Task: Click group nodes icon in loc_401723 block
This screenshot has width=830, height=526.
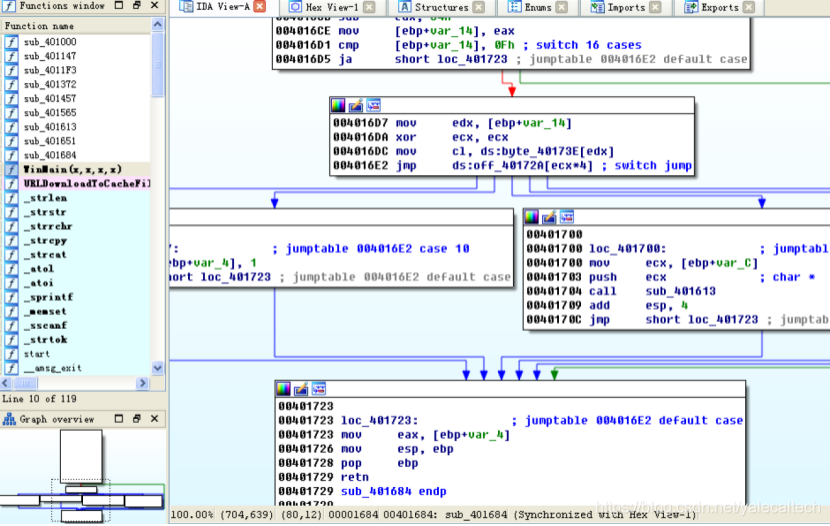Action: [x=318, y=389]
